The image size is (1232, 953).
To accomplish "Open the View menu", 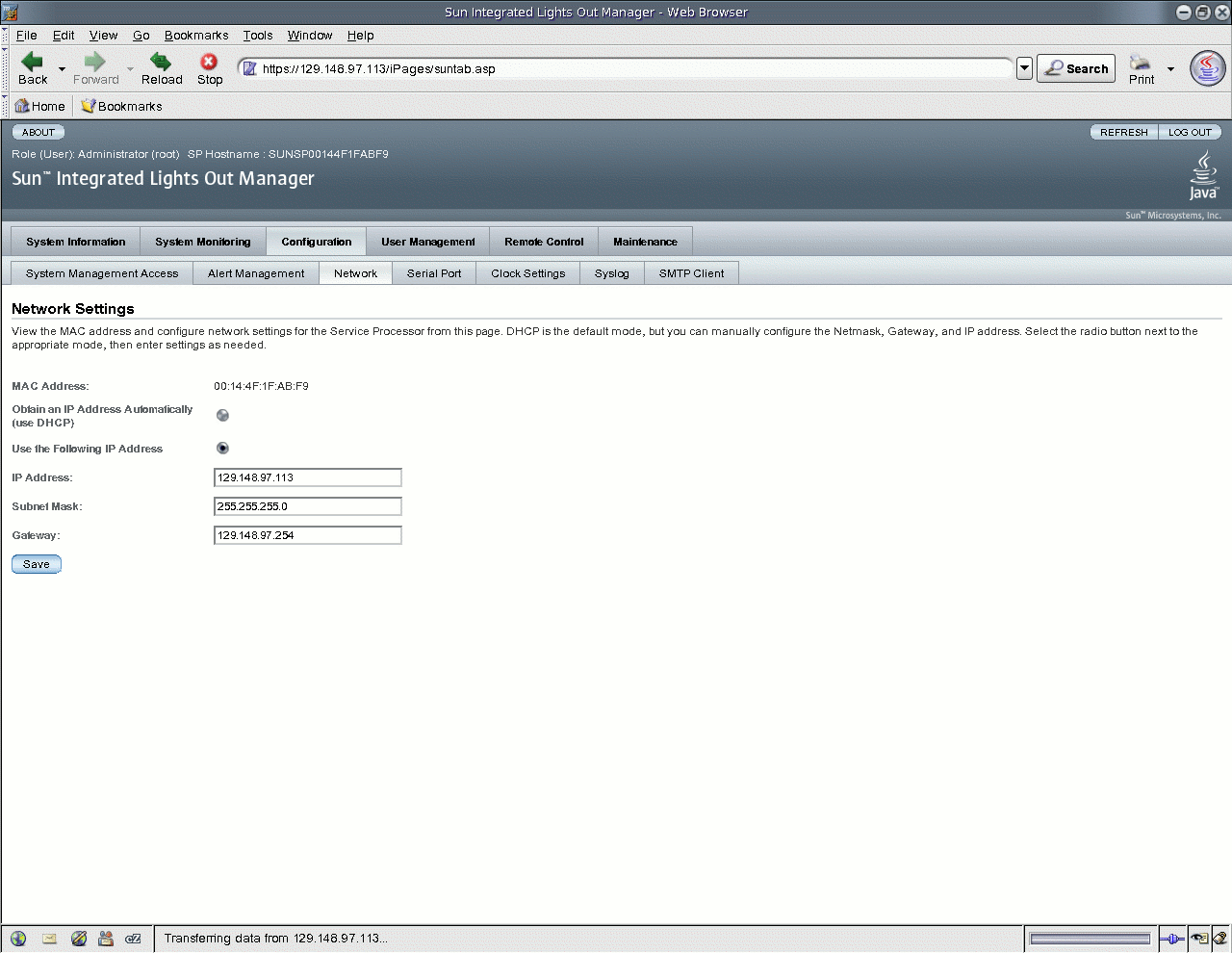I will 103,36.
